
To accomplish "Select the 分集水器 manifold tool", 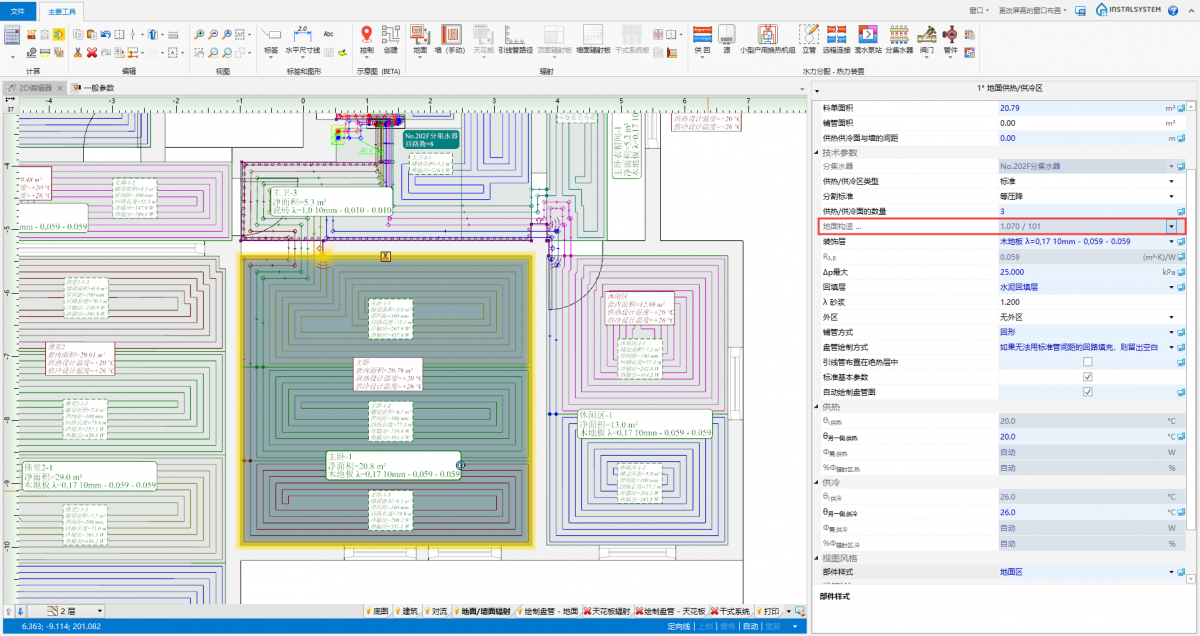I will coord(899,36).
